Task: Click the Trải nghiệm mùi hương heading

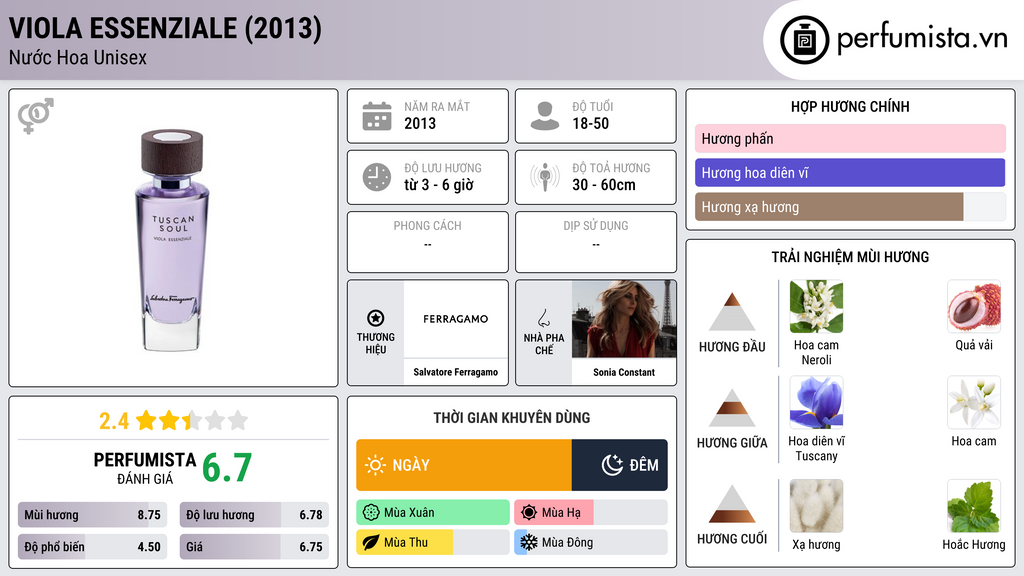Action: [850, 257]
